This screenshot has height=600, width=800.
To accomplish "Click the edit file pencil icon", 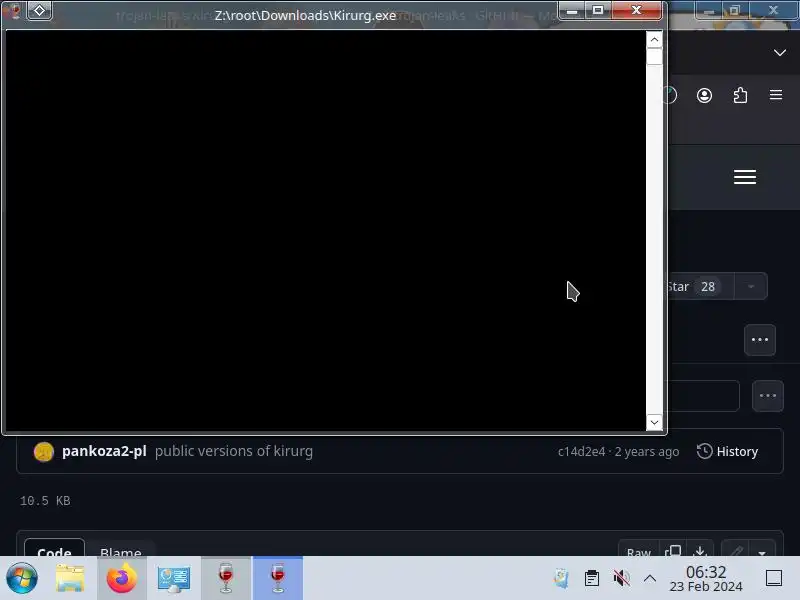I will (735, 550).
